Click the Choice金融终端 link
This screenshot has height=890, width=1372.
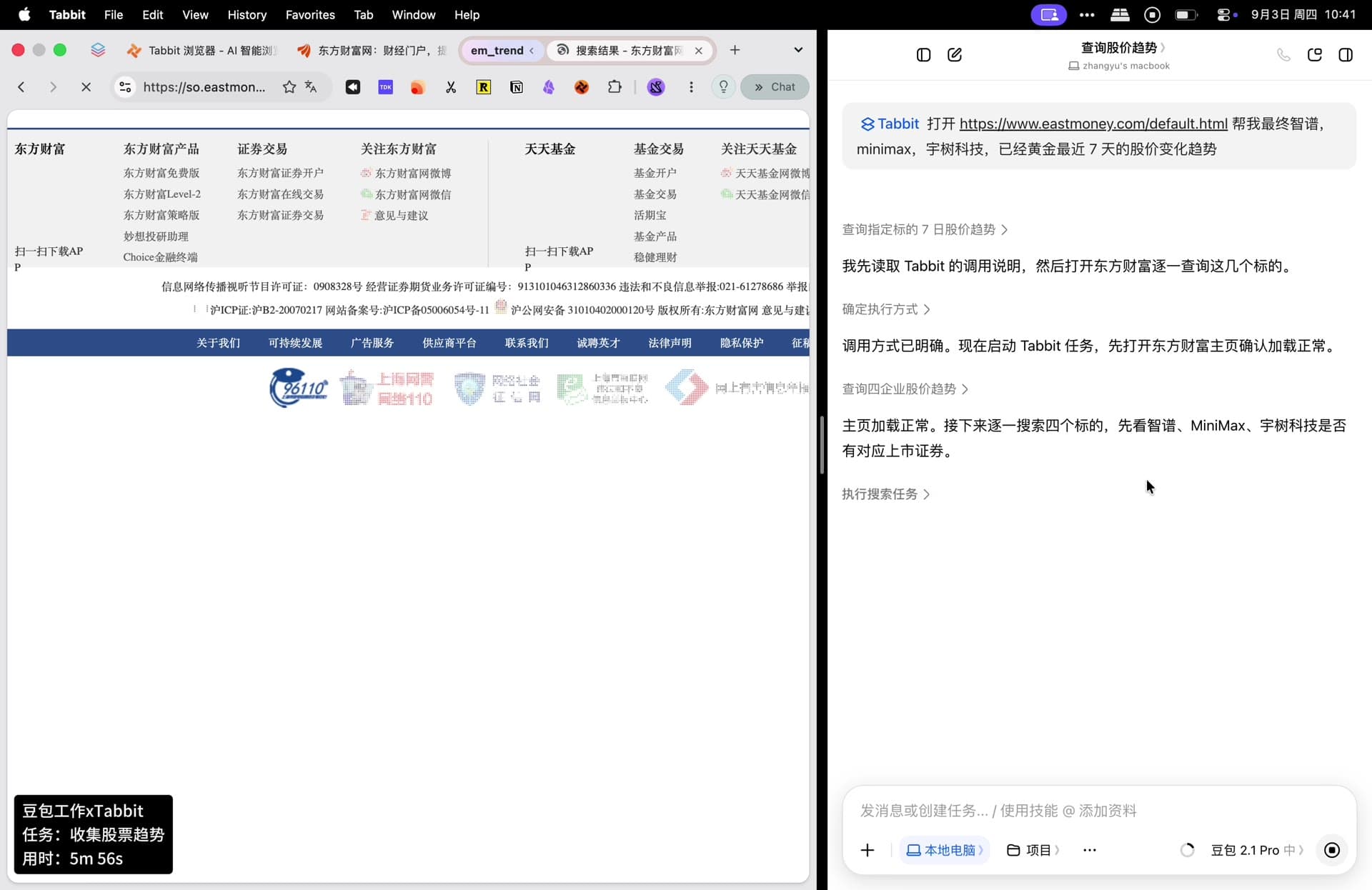160,257
